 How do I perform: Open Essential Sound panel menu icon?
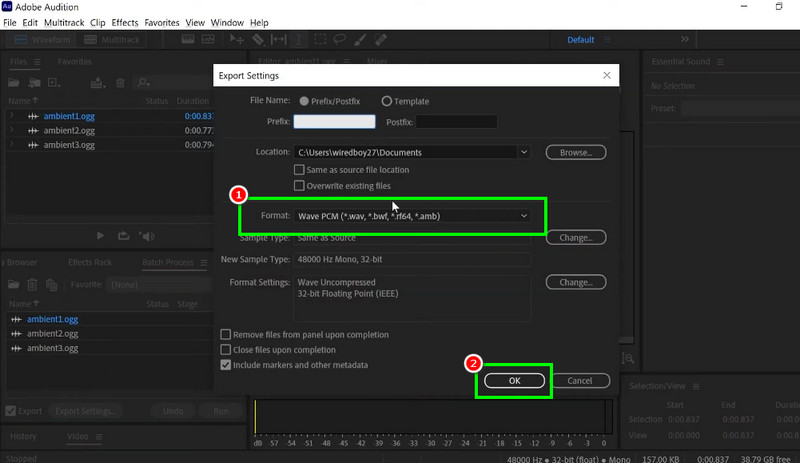[720, 62]
